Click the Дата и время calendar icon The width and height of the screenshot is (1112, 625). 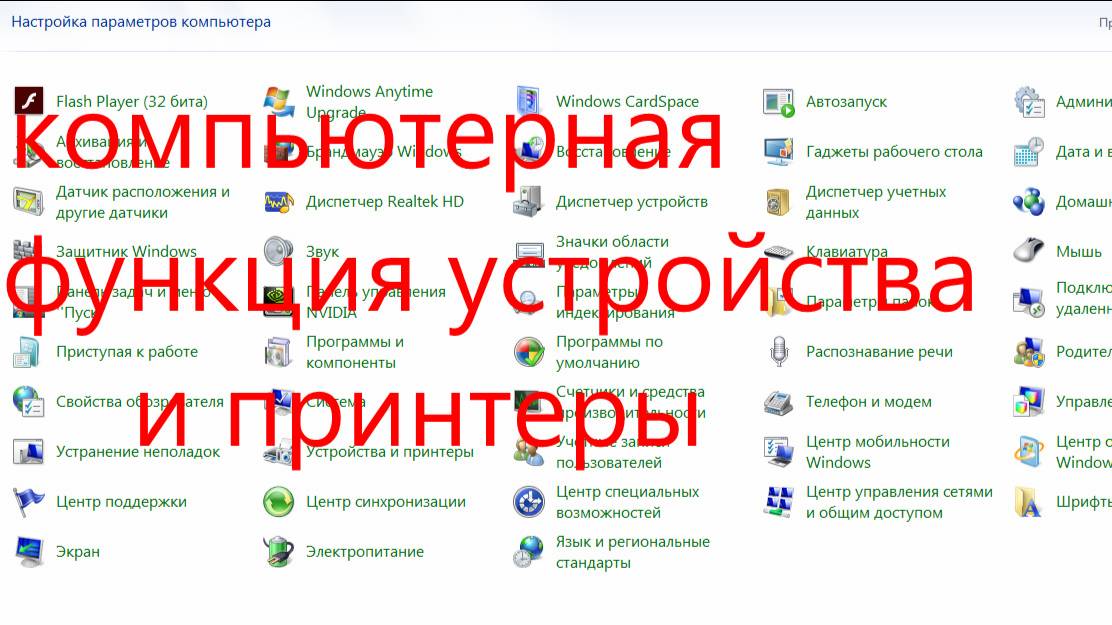[x=1028, y=152]
